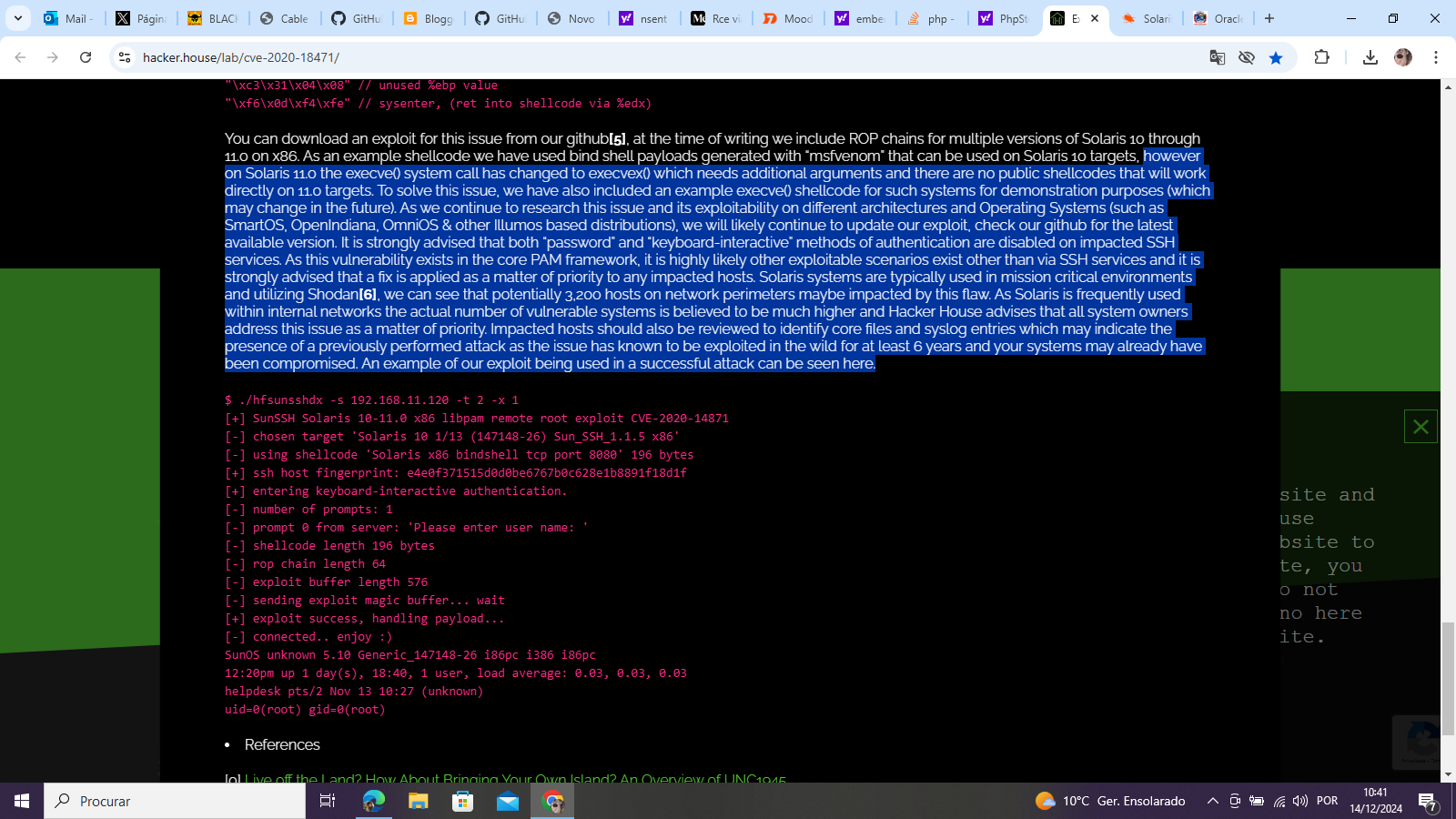
Task: Click the 'exploit success, handling payload...' line
Action: pyautogui.click(x=364, y=619)
